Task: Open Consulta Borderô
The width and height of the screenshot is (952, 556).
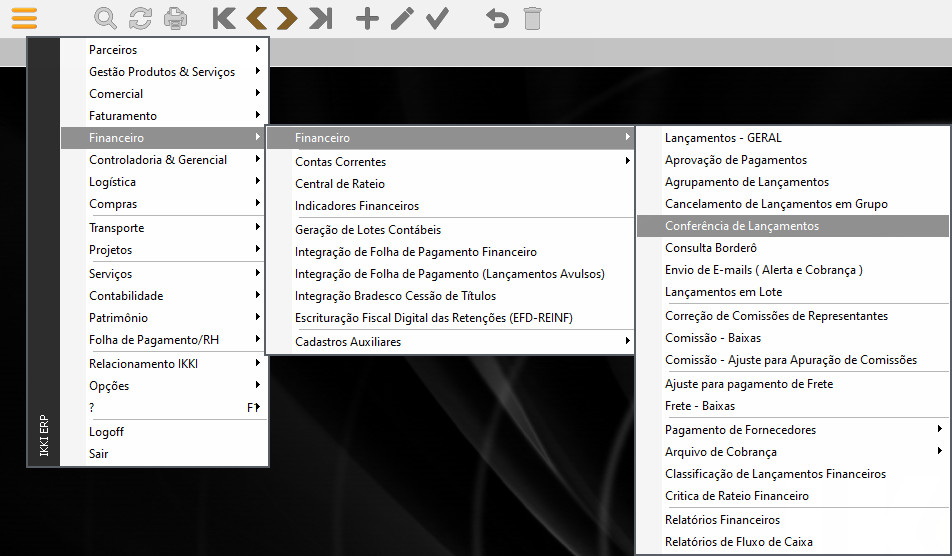Action: click(x=793, y=248)
